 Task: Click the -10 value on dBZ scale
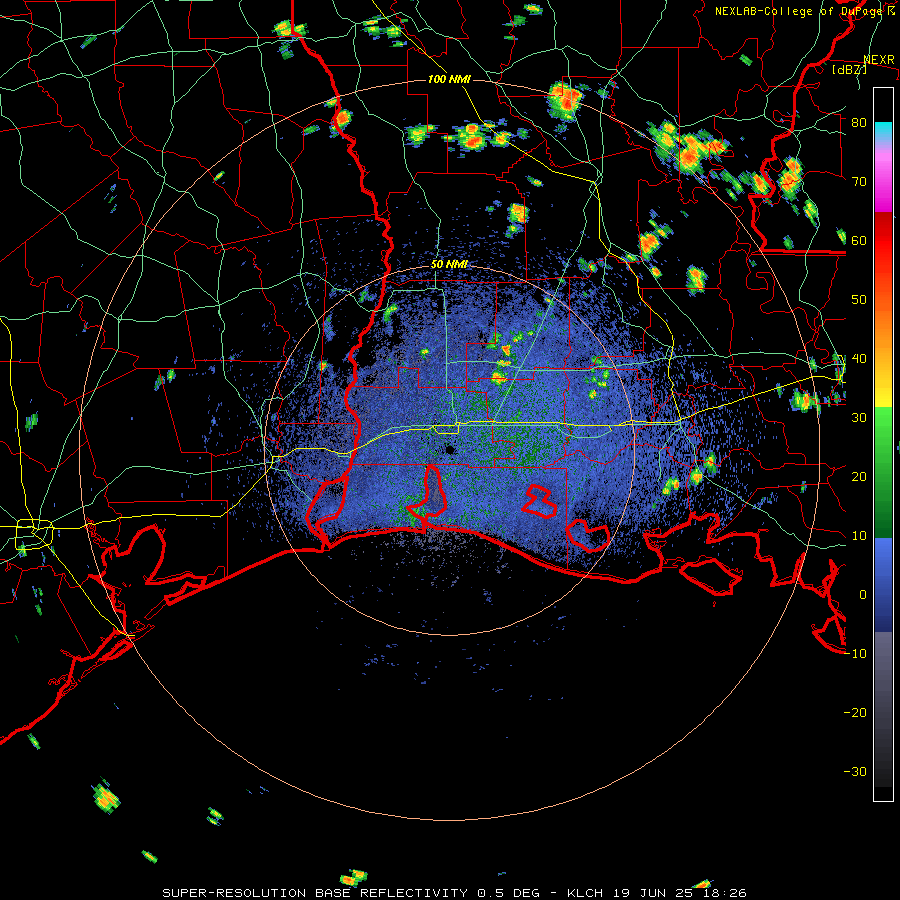pos(855,654)
